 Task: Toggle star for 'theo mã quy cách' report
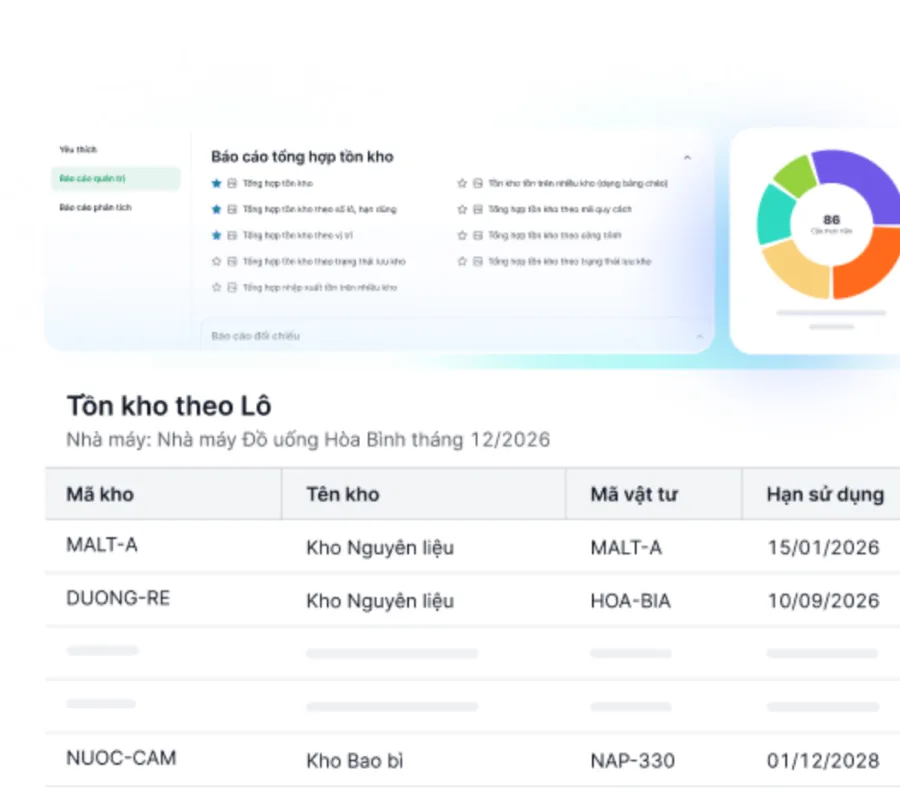462,210
